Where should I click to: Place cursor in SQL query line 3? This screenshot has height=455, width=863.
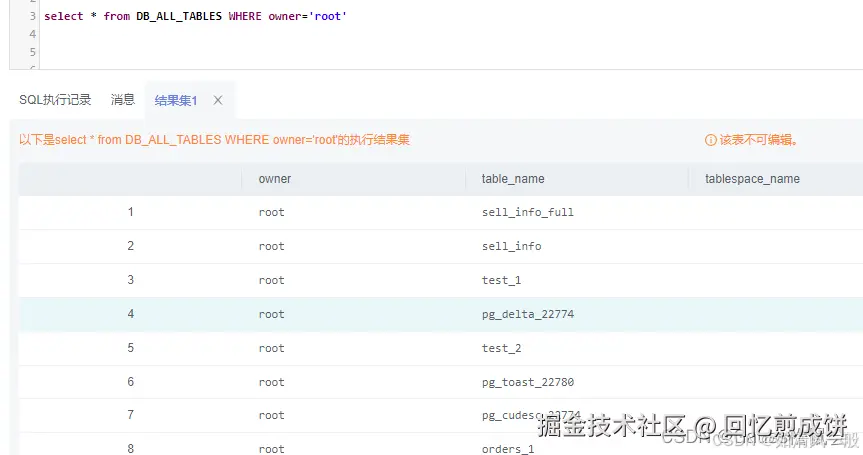(195, 17)
